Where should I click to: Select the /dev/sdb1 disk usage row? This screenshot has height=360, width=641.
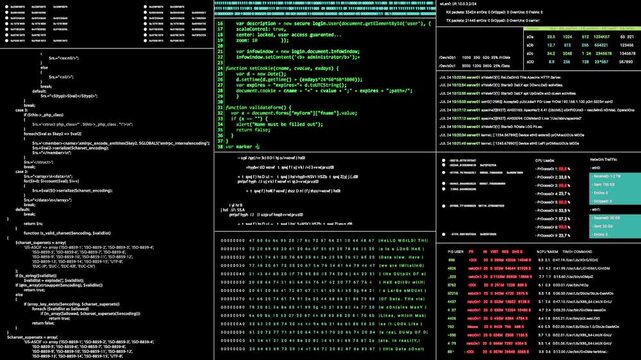tap(475, 58)
